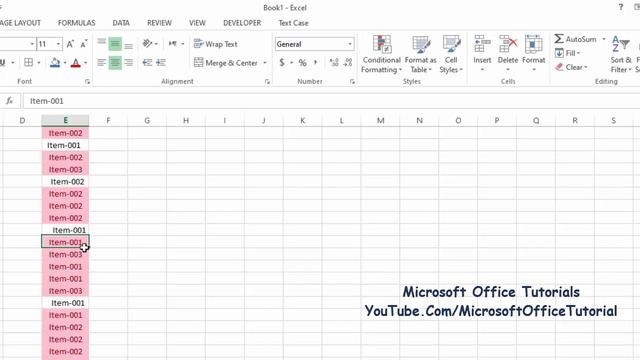The height and width of the screenshot is (360, 640).
Task: Open the Format cells menu
Action: [x=533, y=54]
